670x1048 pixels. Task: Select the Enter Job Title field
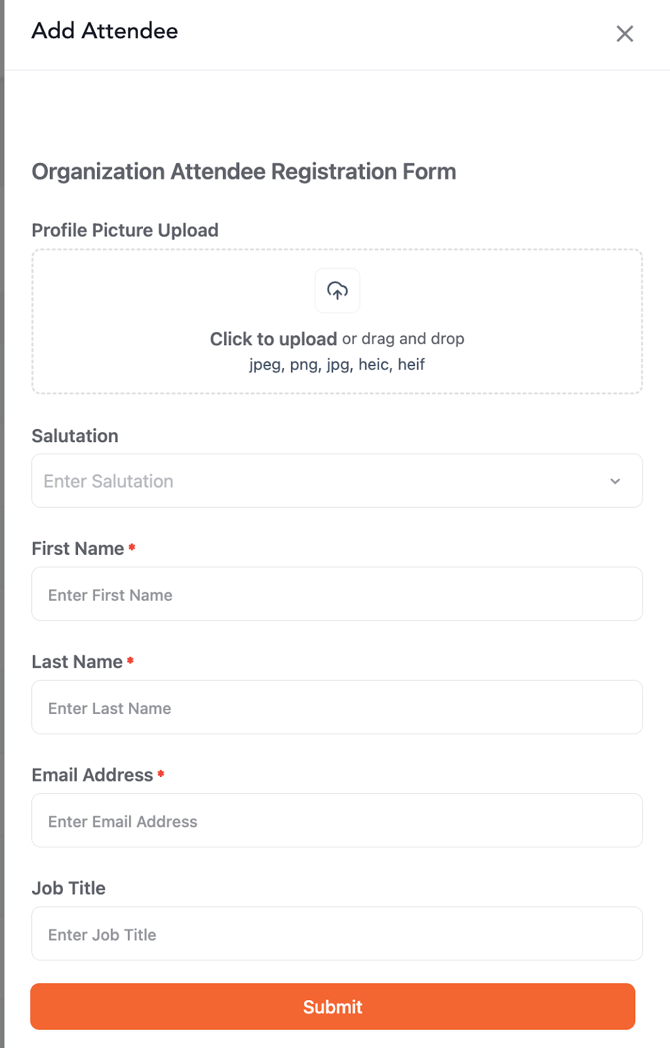click(337, 934)
